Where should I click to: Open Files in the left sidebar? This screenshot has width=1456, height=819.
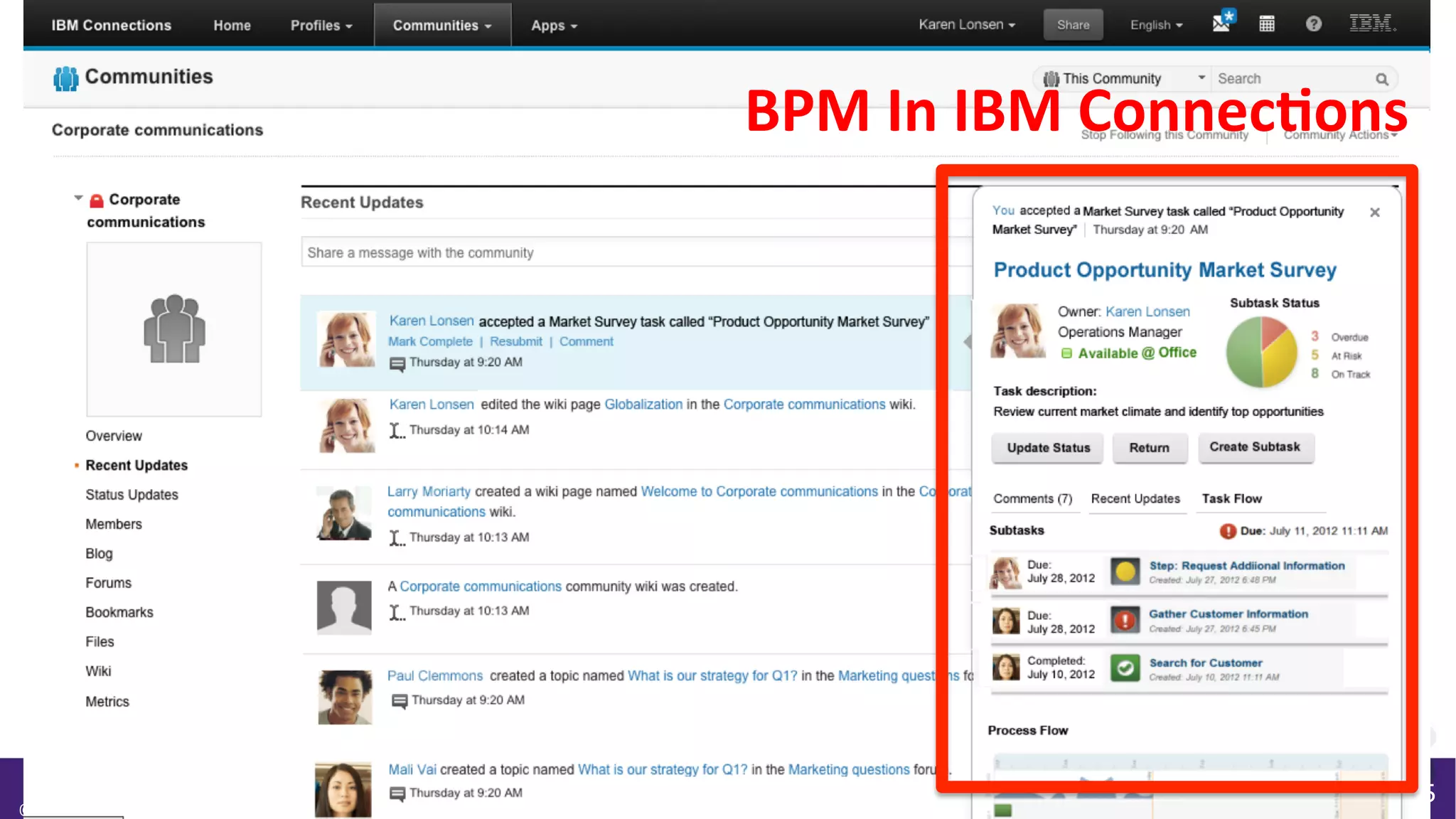[x=100, y=642]
